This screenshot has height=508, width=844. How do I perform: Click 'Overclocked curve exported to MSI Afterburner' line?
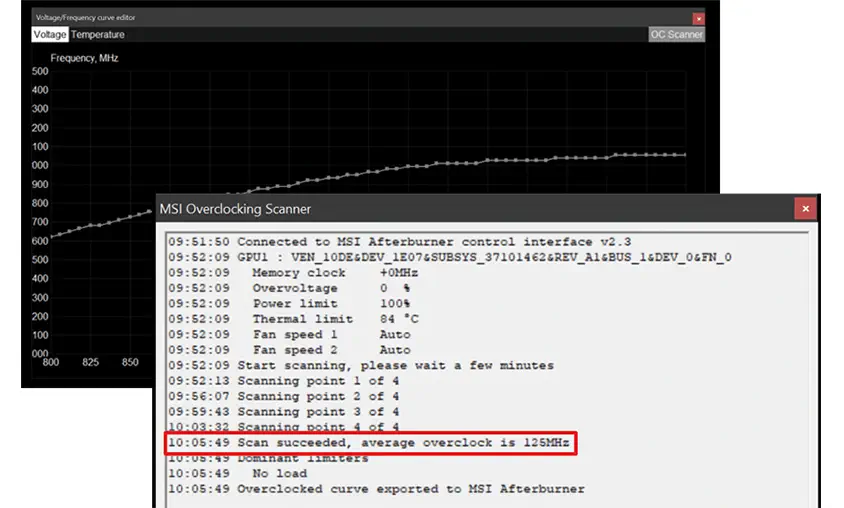(x=376, y=489)
